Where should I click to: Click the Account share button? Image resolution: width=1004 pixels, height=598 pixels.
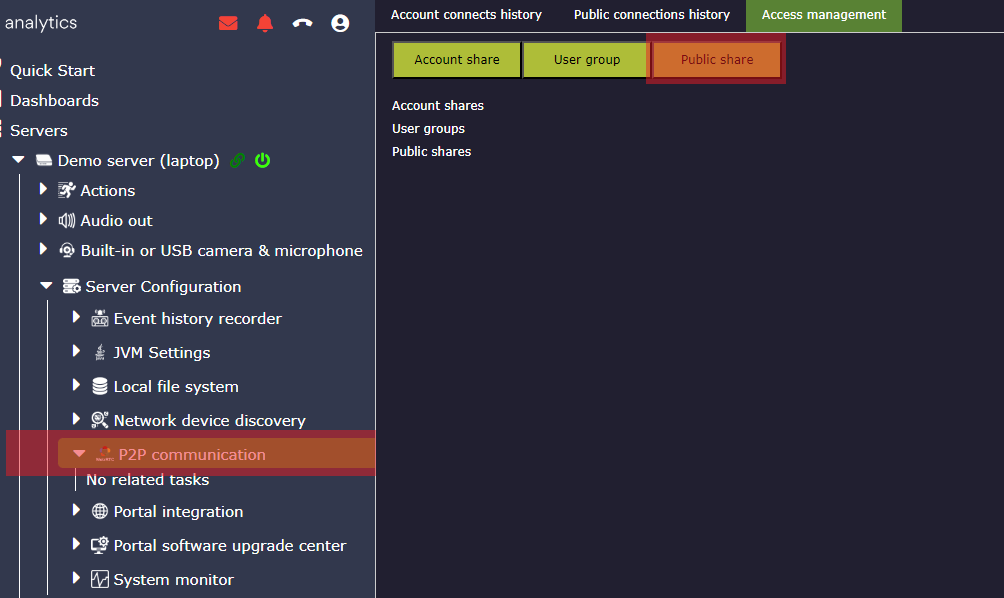tap(457, 60)
